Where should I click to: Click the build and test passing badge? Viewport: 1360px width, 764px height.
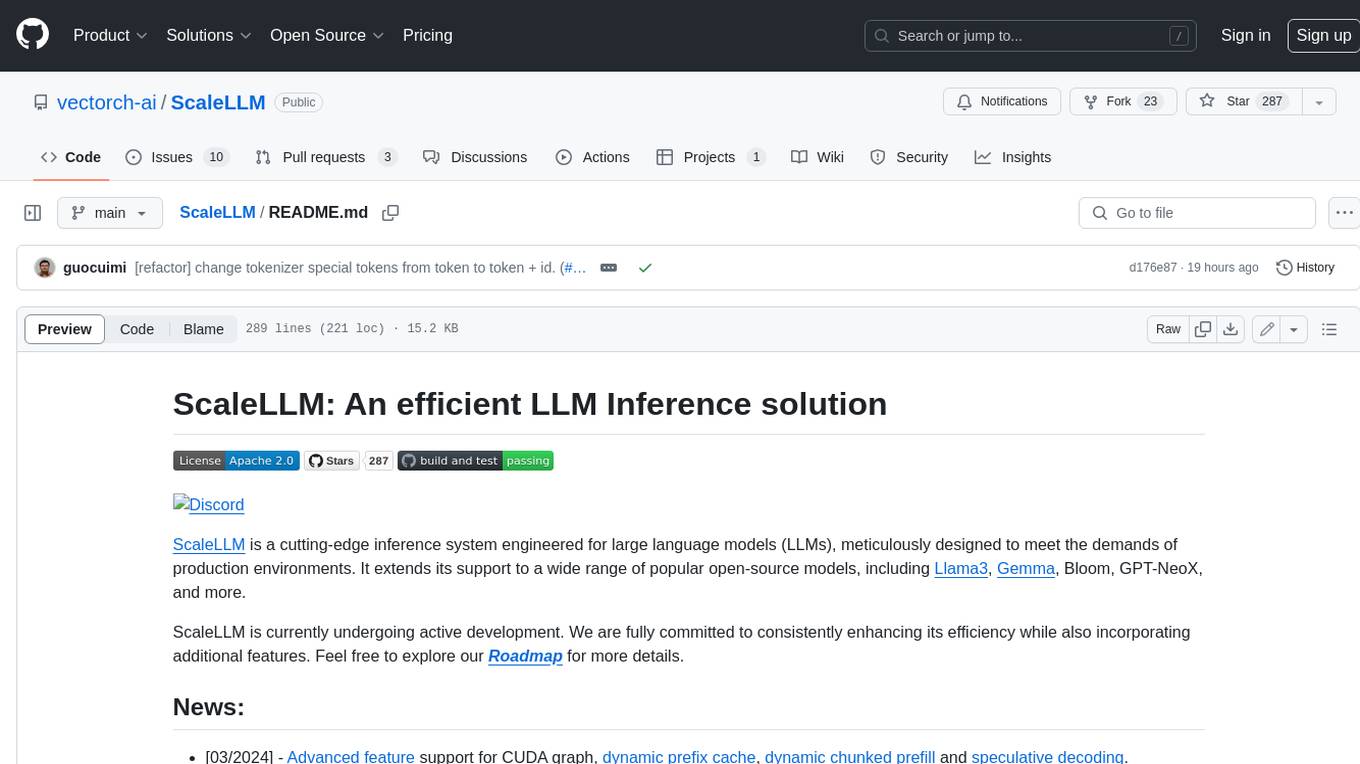476,461
